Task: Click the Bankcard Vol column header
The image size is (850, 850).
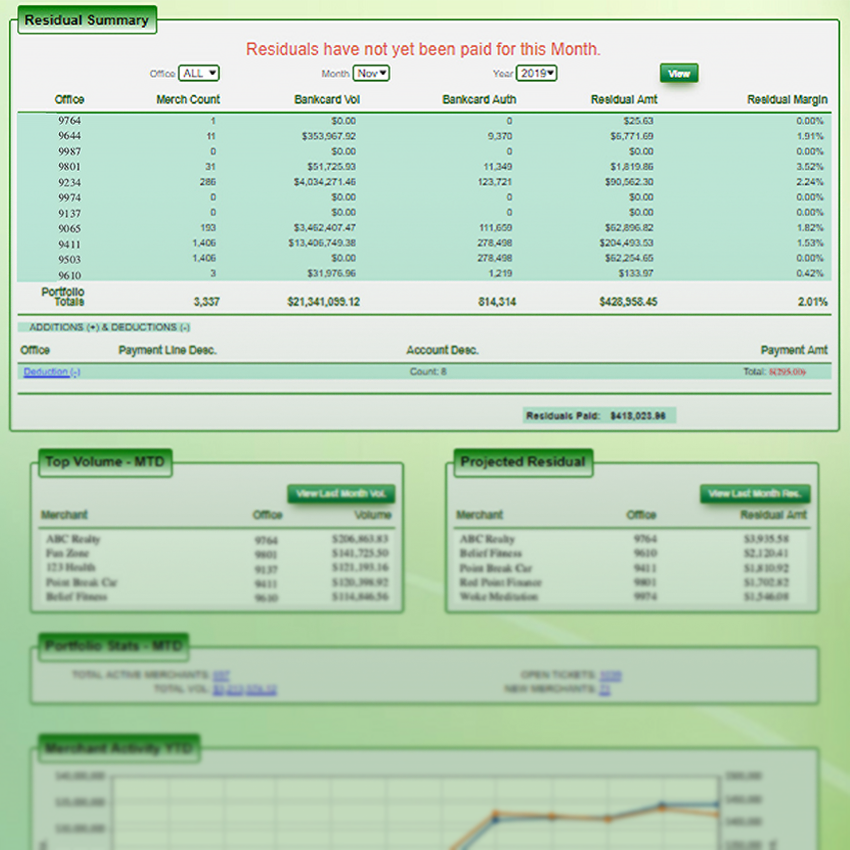Action: tap(327, 100)
